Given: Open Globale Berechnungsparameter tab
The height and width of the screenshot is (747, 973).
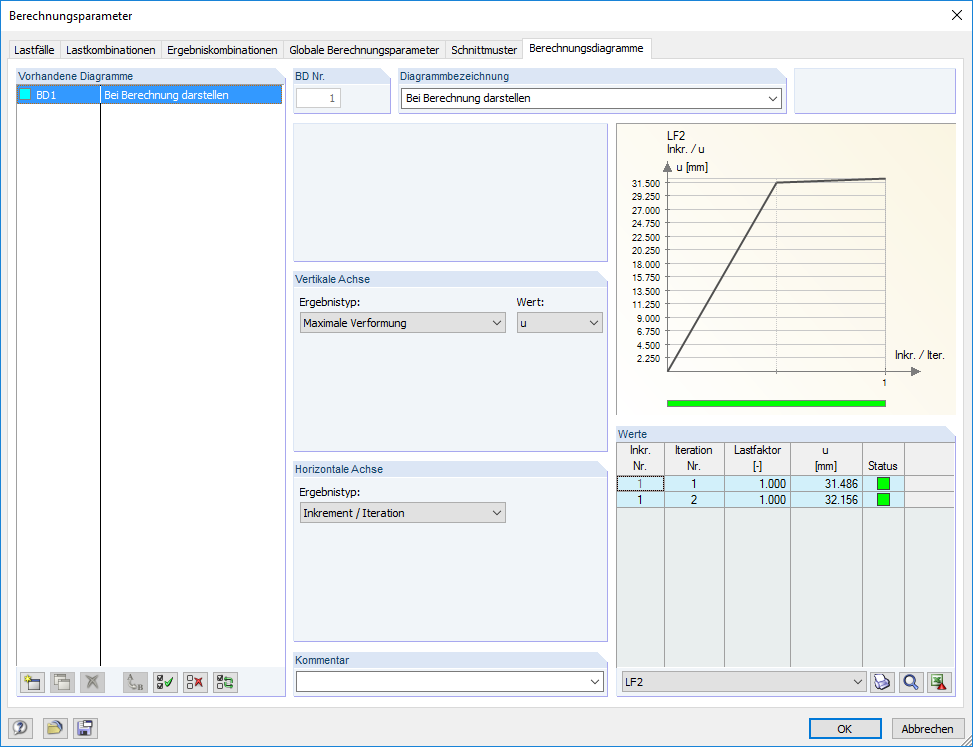Looking at the screenshot, I should 364,50.
